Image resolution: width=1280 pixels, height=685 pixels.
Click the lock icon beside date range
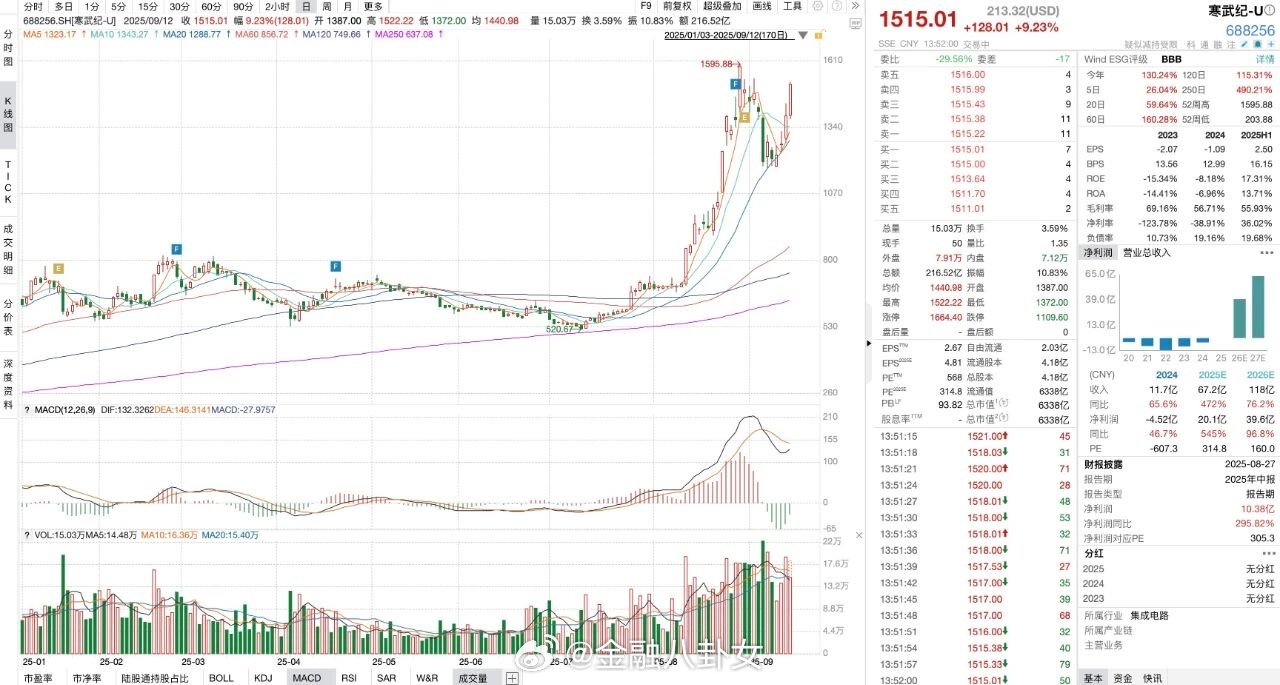pos(818,35)
